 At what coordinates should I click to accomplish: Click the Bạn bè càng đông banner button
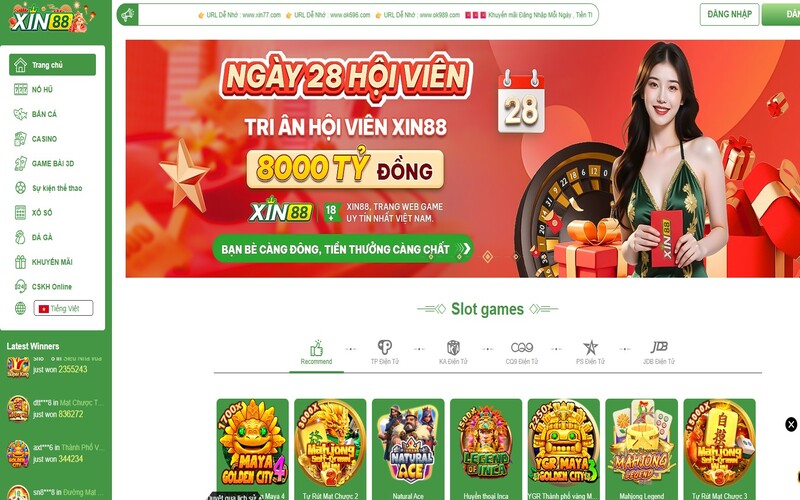point(343,249)
